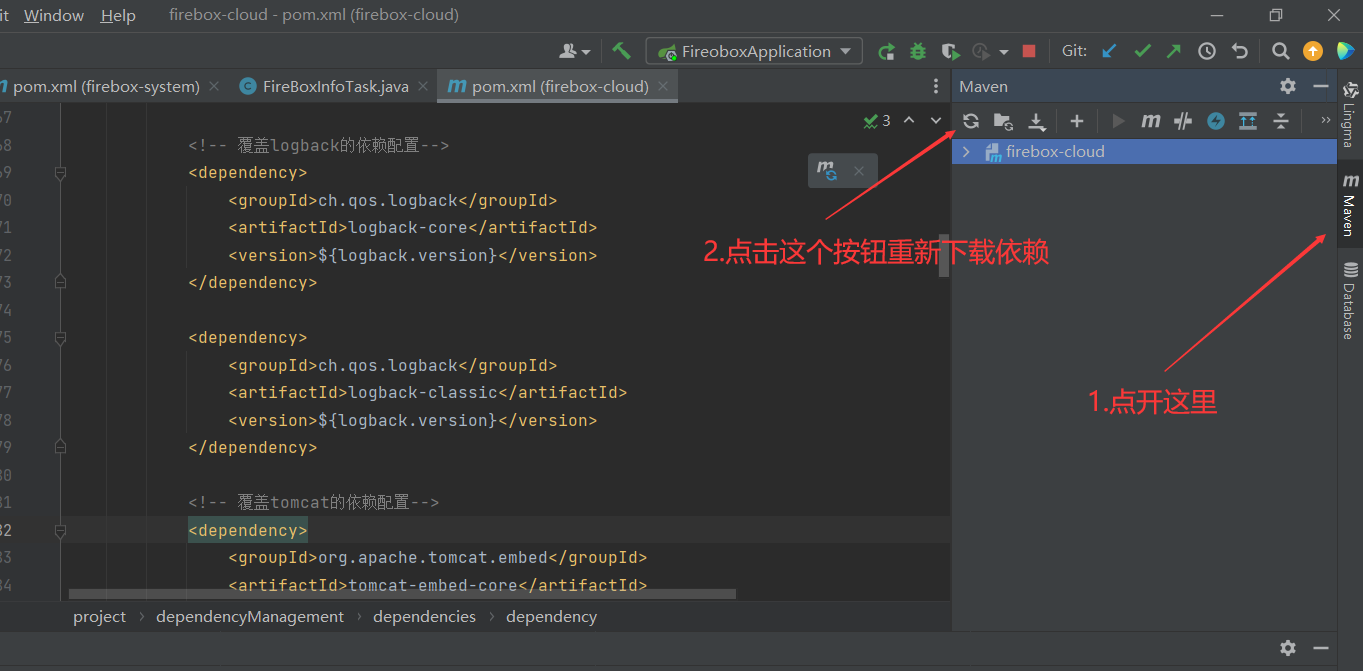Hide the bottom tool window
This screenshot has width=1363, height=671.
[1321, 647]
